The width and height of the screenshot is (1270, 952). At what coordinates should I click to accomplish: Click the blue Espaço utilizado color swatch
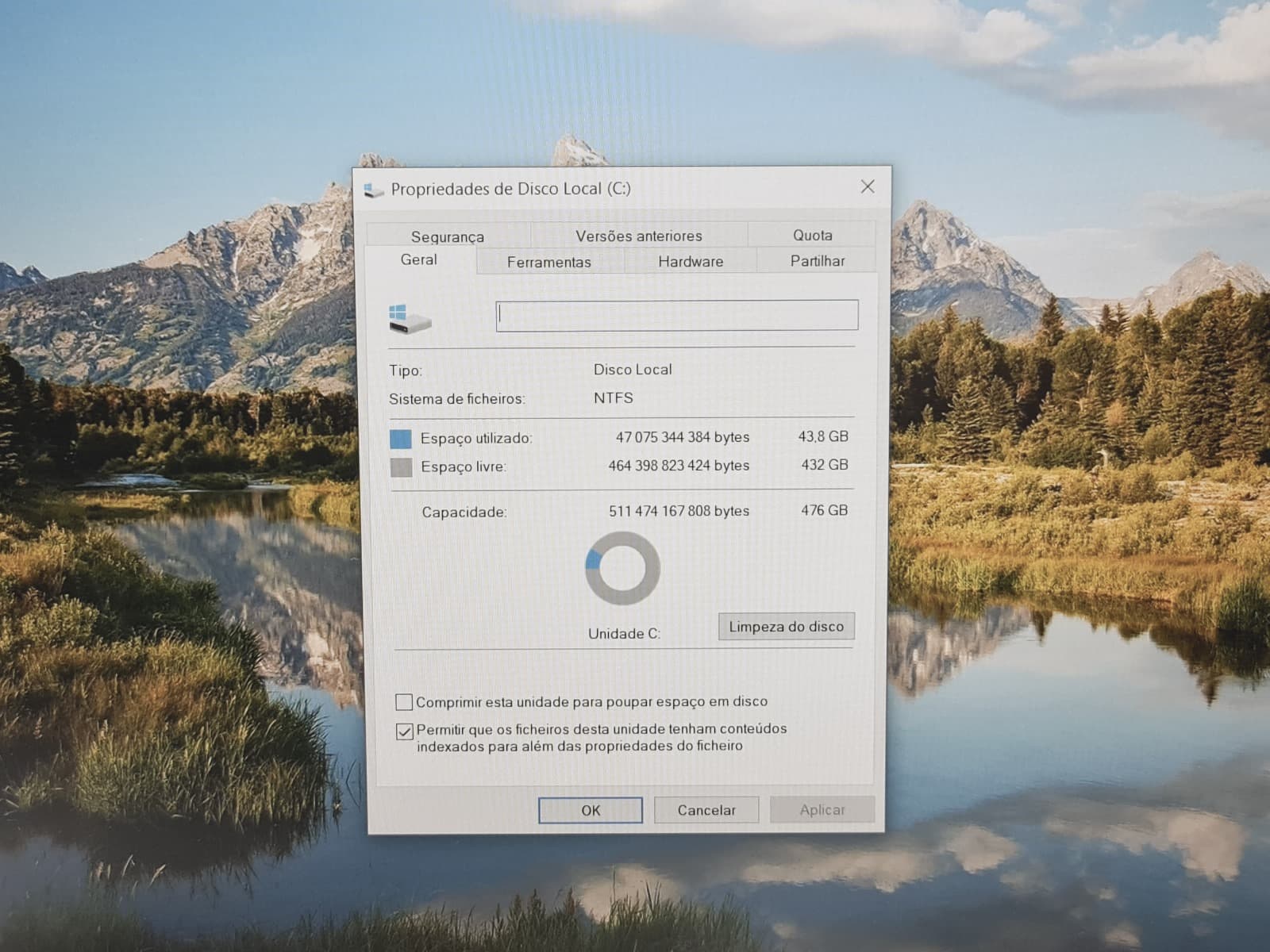401,439
